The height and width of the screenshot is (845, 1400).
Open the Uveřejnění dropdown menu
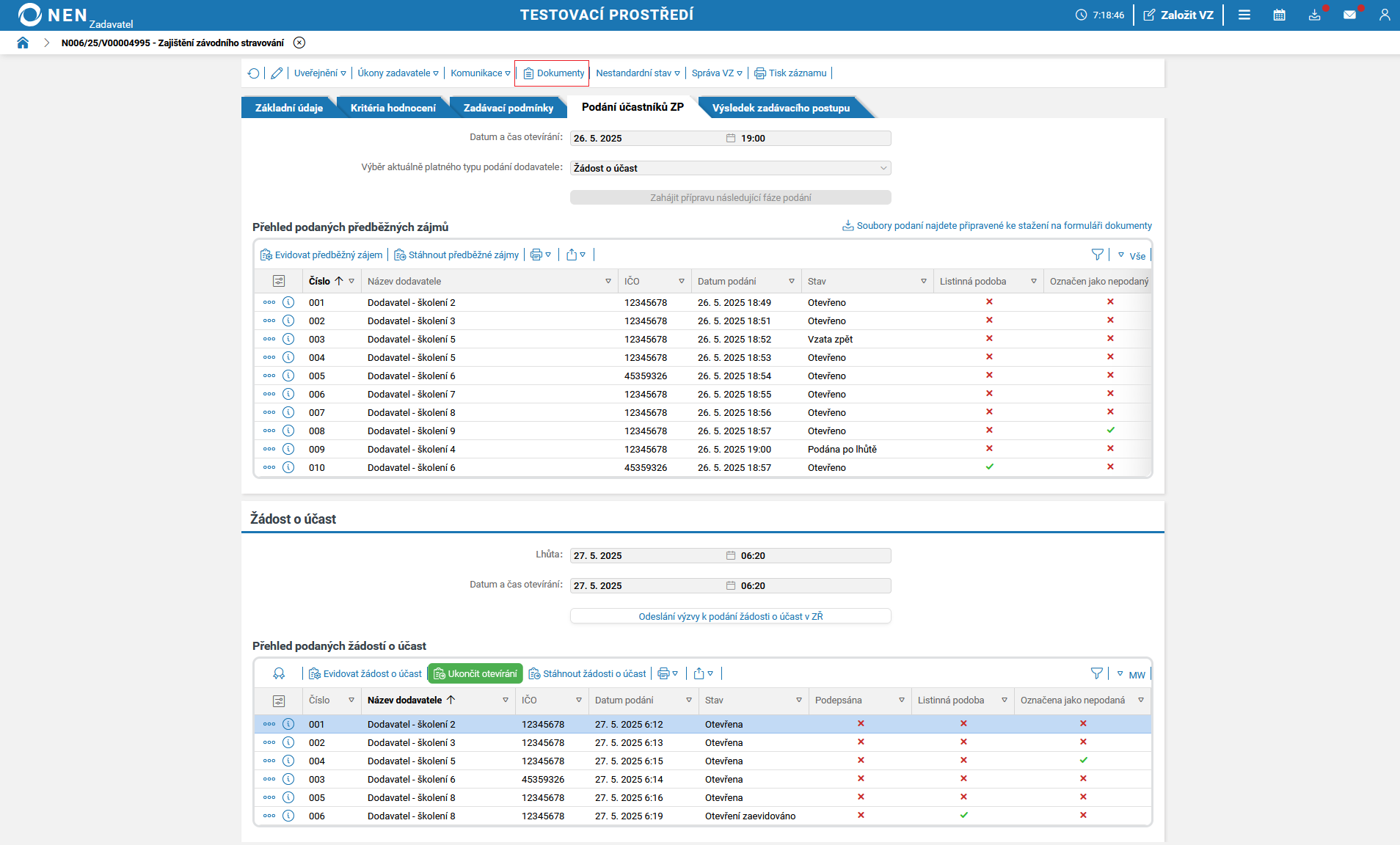coord(320,73)
